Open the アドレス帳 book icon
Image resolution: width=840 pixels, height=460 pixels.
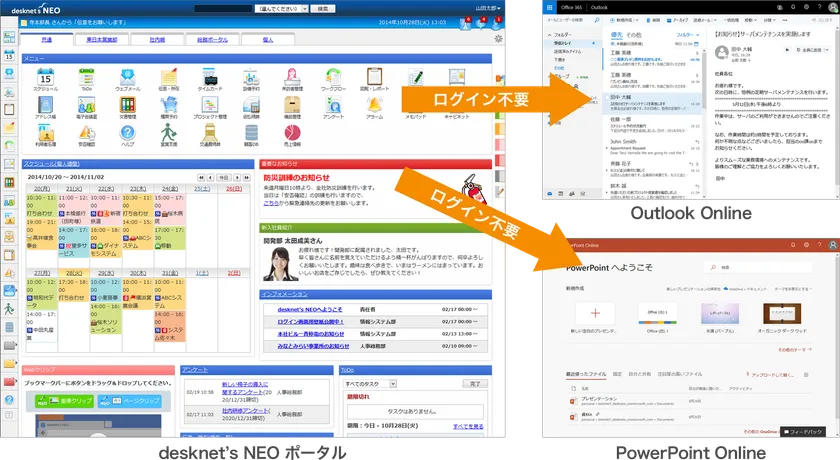click(x=46, y=105)
